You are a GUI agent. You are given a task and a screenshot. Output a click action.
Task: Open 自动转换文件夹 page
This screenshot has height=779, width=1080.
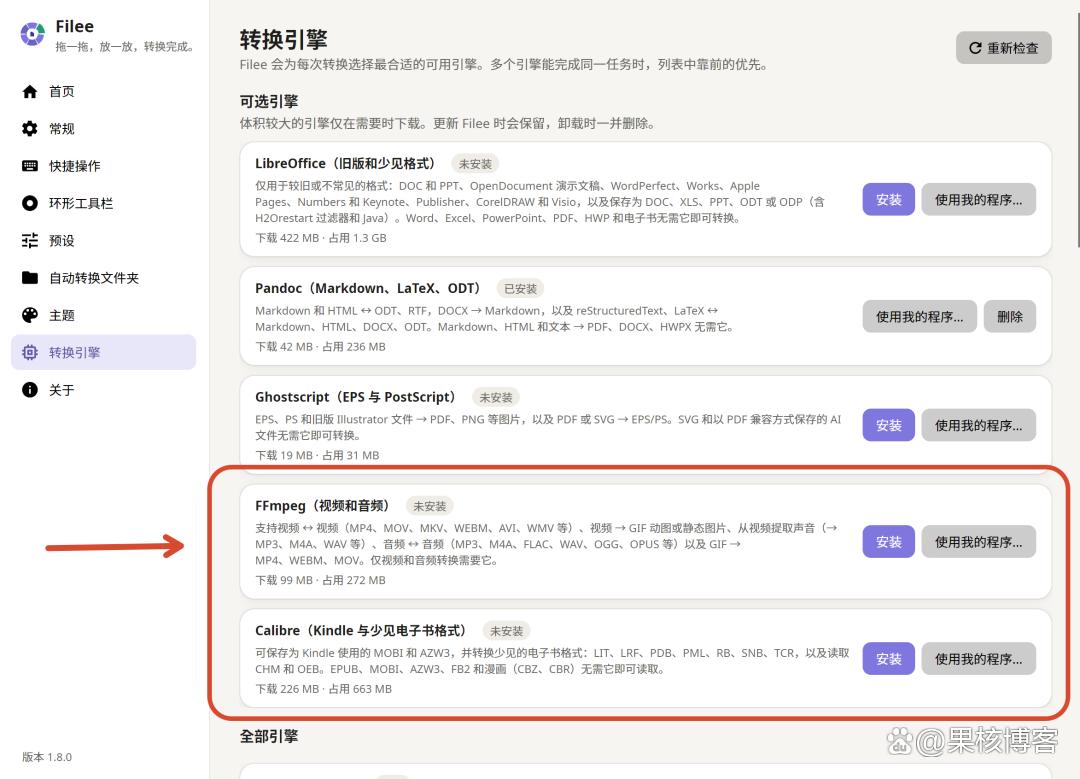point(103,278)
